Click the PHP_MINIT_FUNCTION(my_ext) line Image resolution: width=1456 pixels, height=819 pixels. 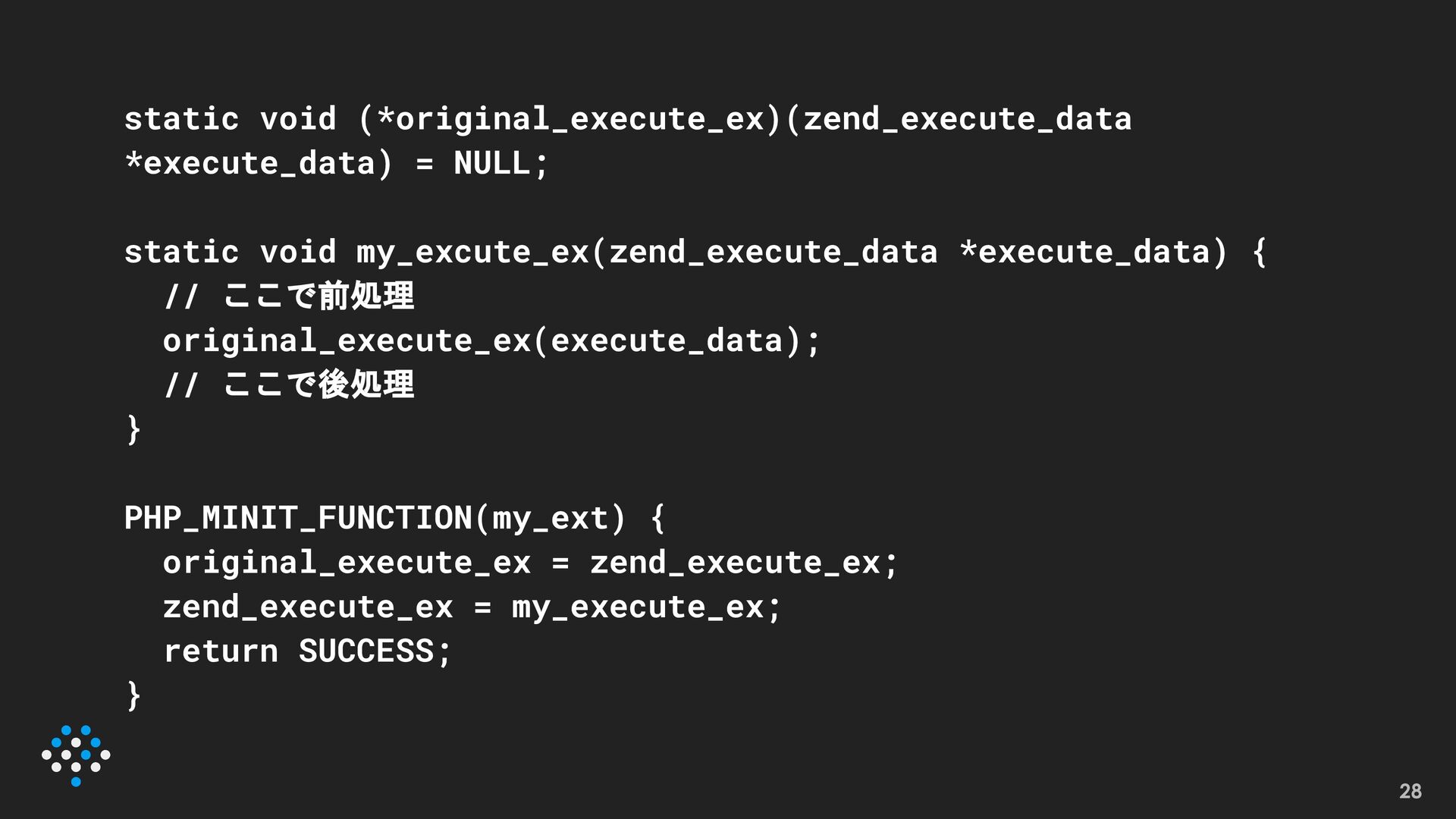394,518
